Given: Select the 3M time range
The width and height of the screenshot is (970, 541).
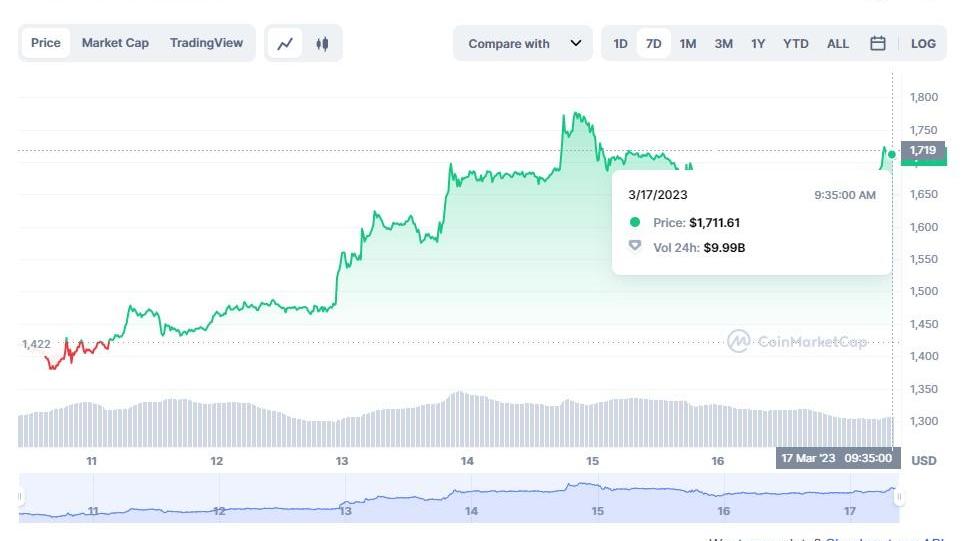Looking at the screenshot, I should coord(723,44).
